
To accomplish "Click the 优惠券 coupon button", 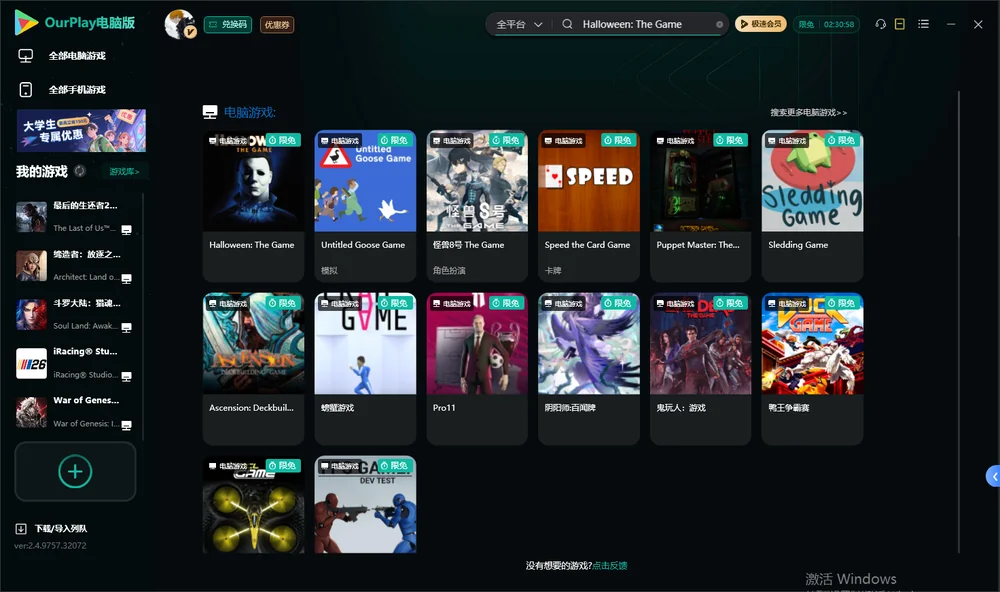I will click(277, 24).
